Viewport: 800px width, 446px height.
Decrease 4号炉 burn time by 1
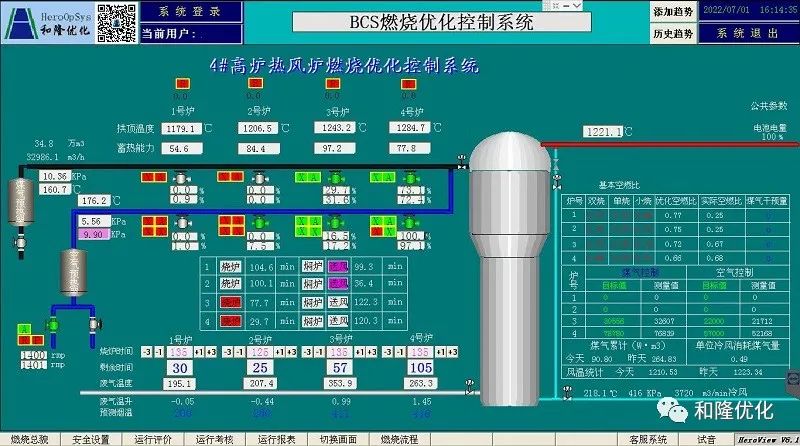pos(400,352)
